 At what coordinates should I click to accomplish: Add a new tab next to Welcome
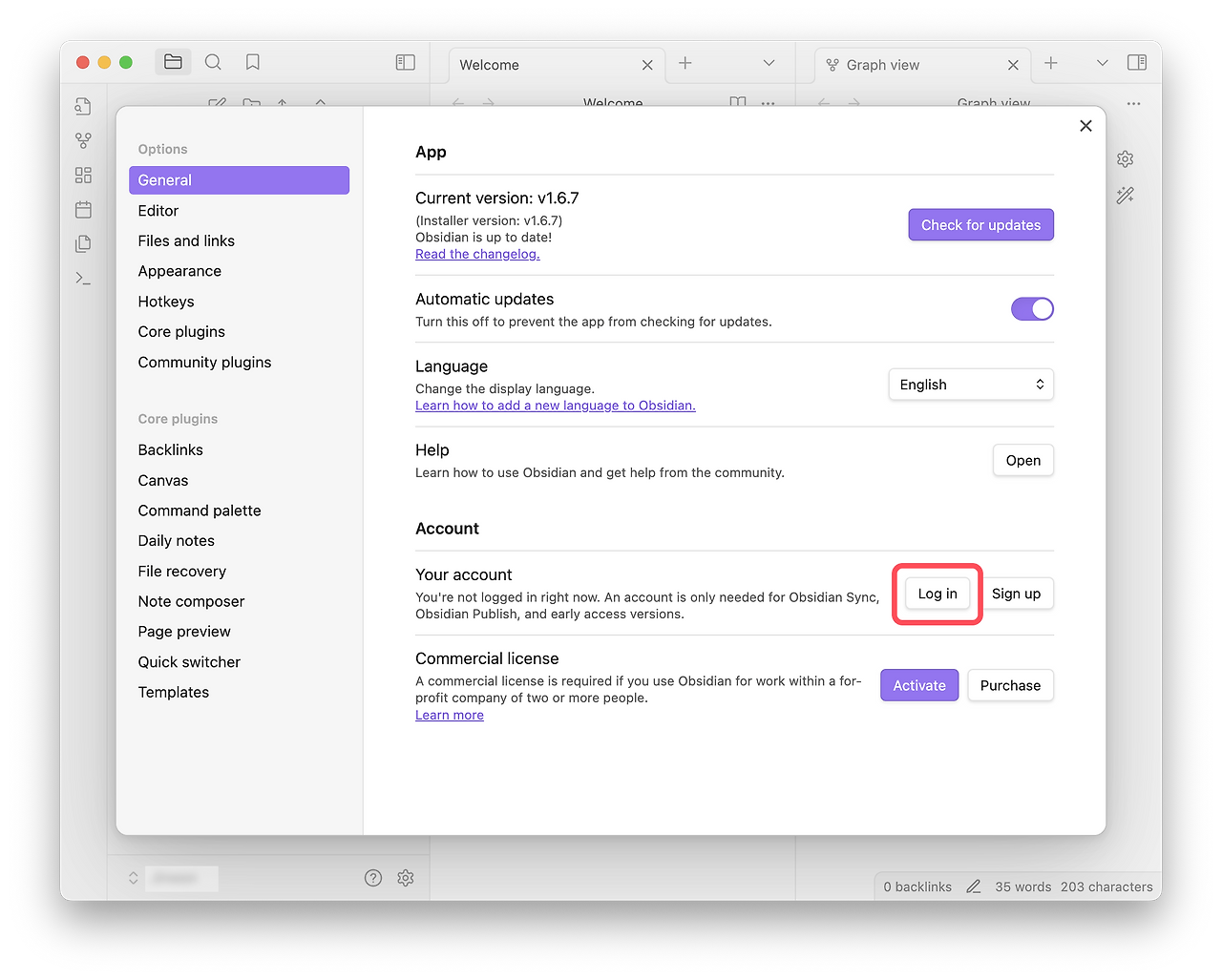click(685, 63)
